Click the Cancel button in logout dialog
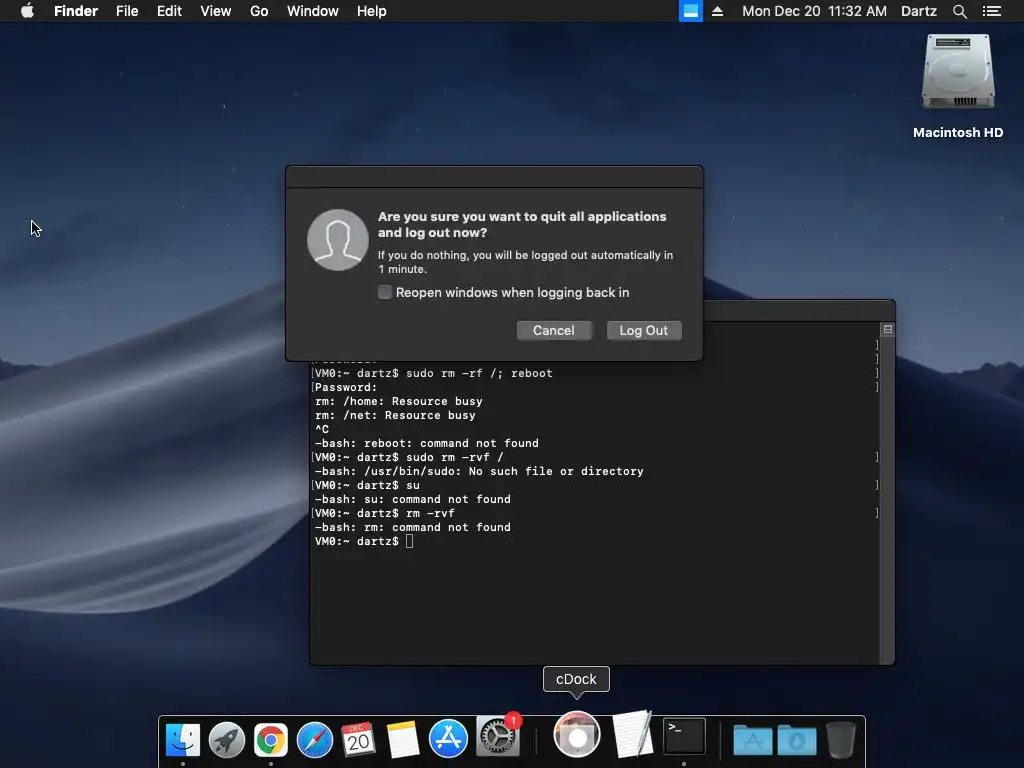 [x=554, y=330]
